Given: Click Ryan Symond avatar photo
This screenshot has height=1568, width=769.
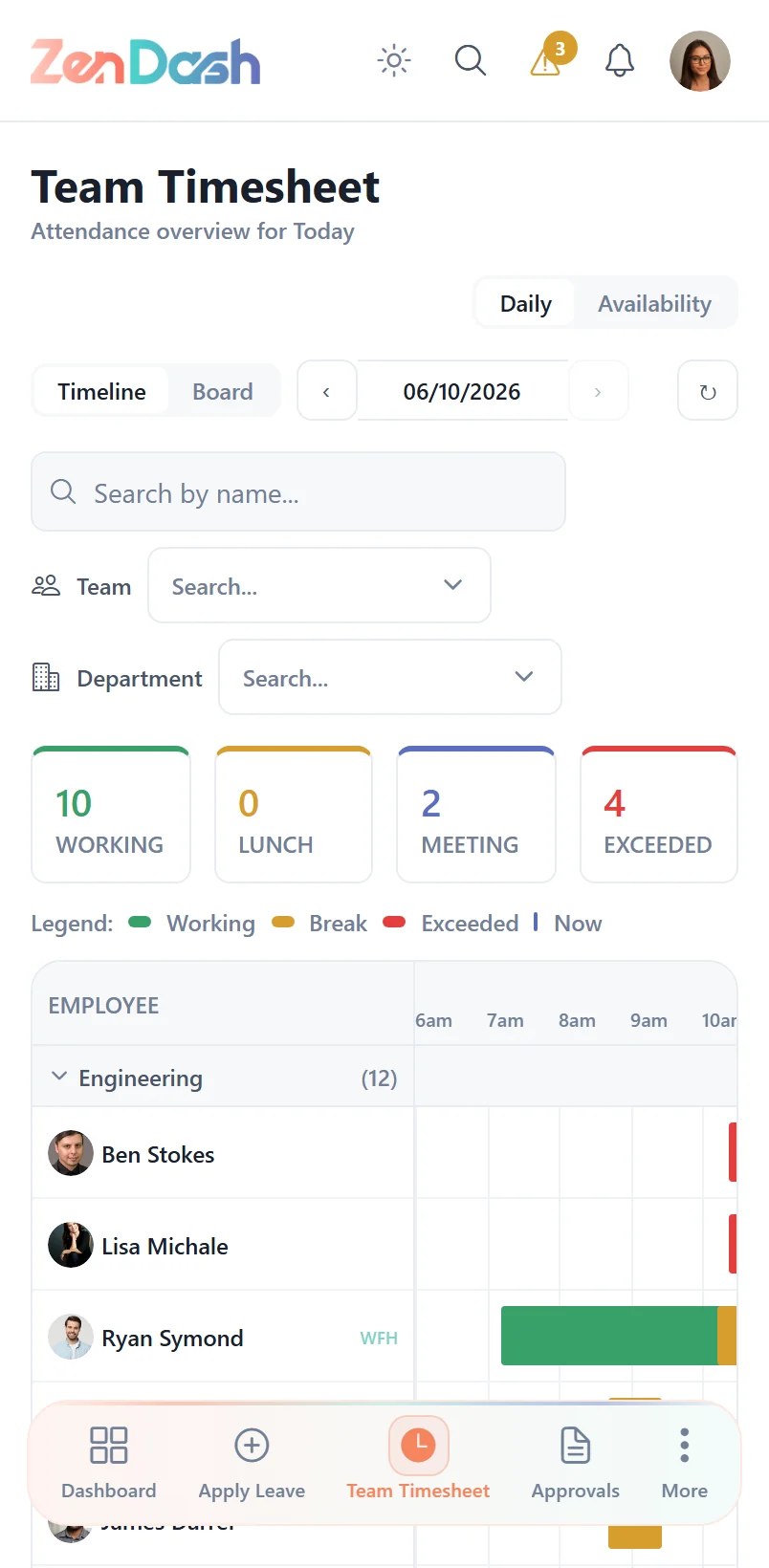Looking at the screenshot, I should [71, 1337].
